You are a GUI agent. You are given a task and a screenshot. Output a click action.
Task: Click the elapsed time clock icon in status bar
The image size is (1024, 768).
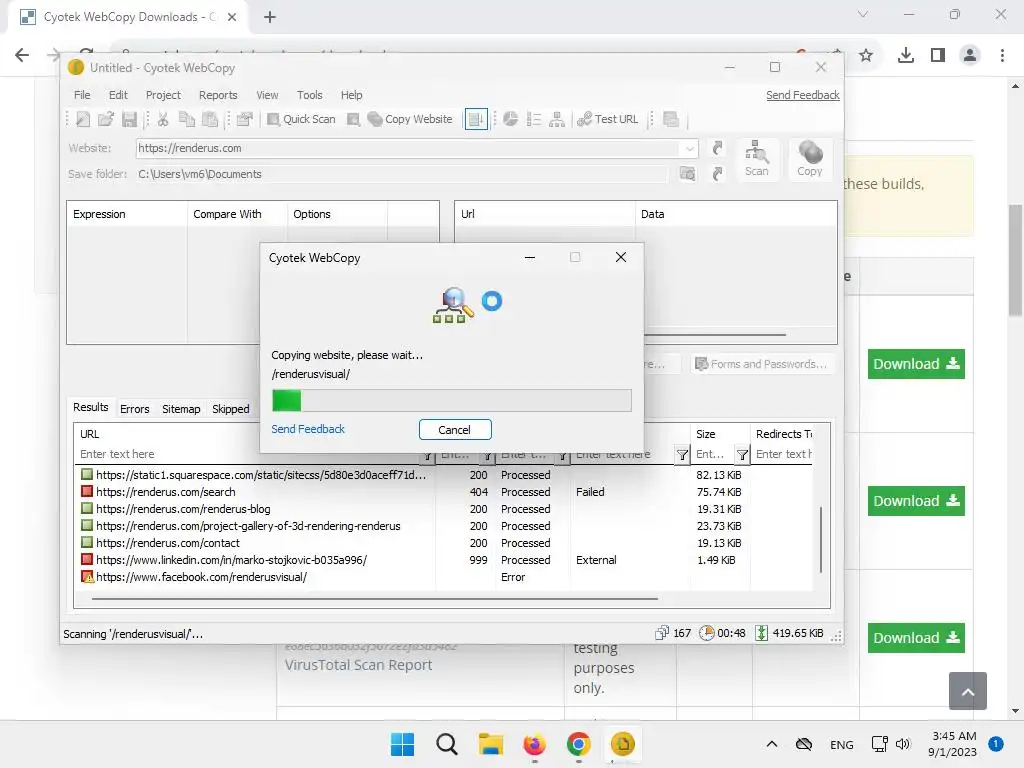click(706, 633)
